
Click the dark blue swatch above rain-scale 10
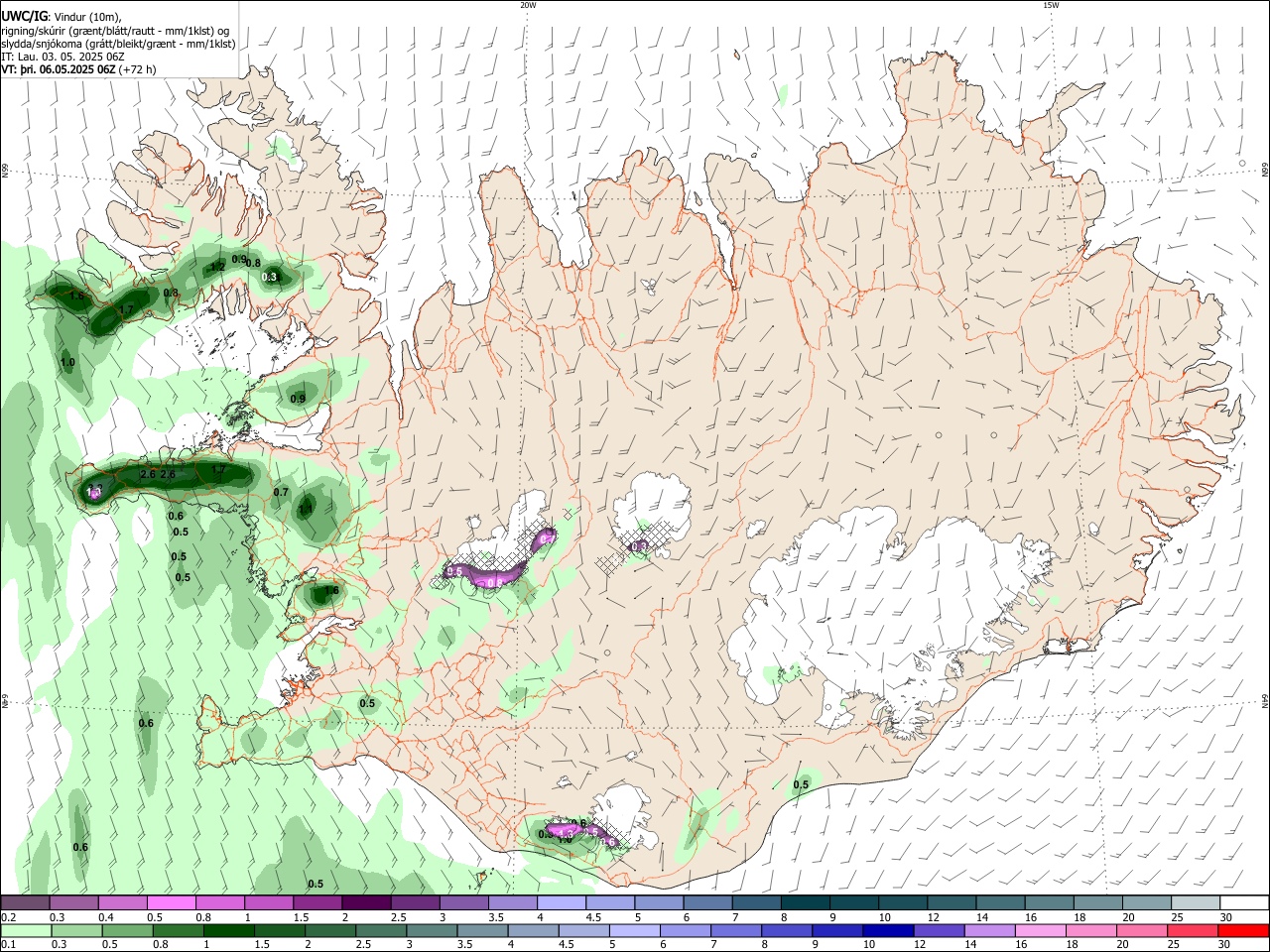click(x=886, y=930)
